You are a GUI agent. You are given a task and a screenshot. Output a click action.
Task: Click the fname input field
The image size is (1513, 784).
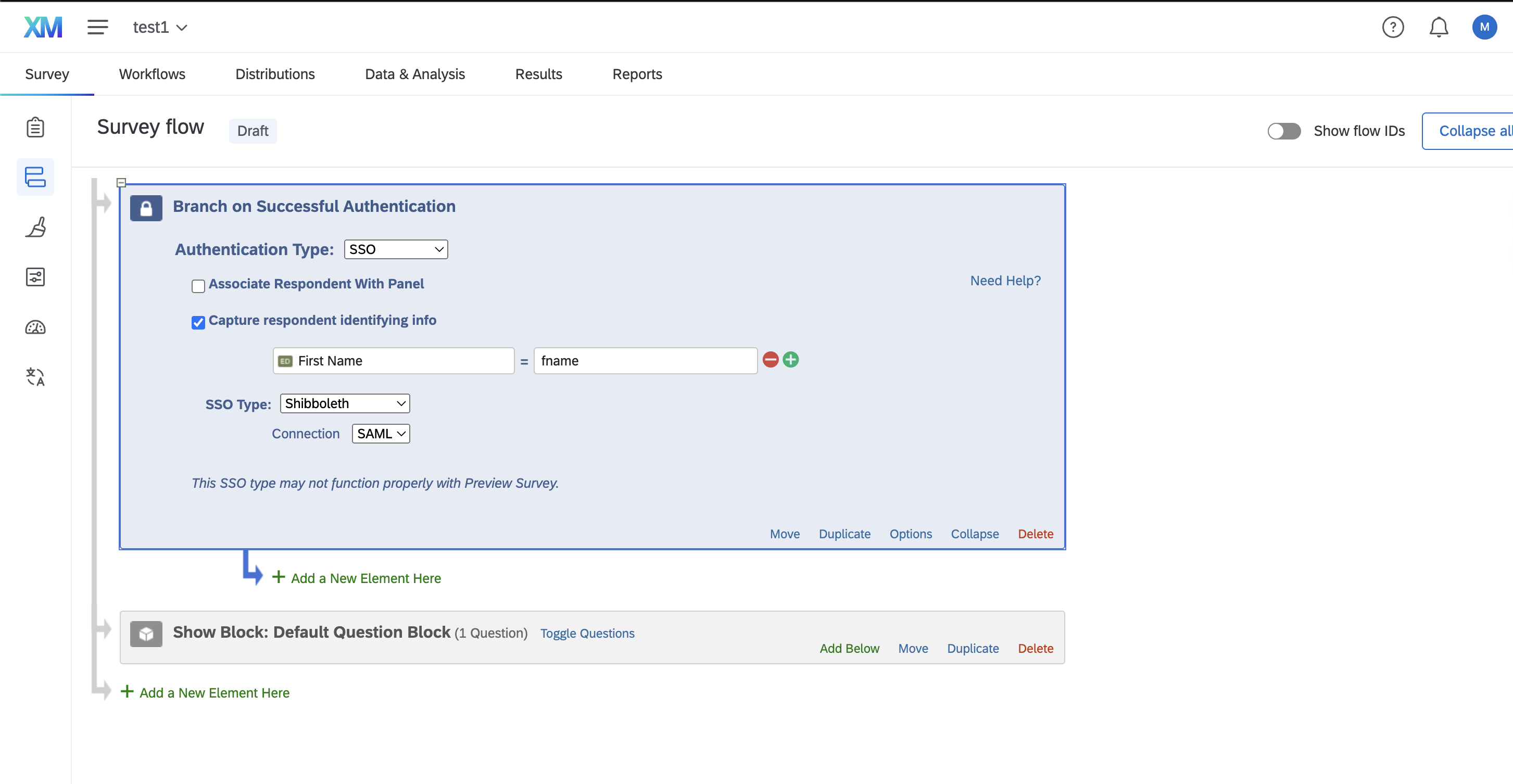coord(645,361)
